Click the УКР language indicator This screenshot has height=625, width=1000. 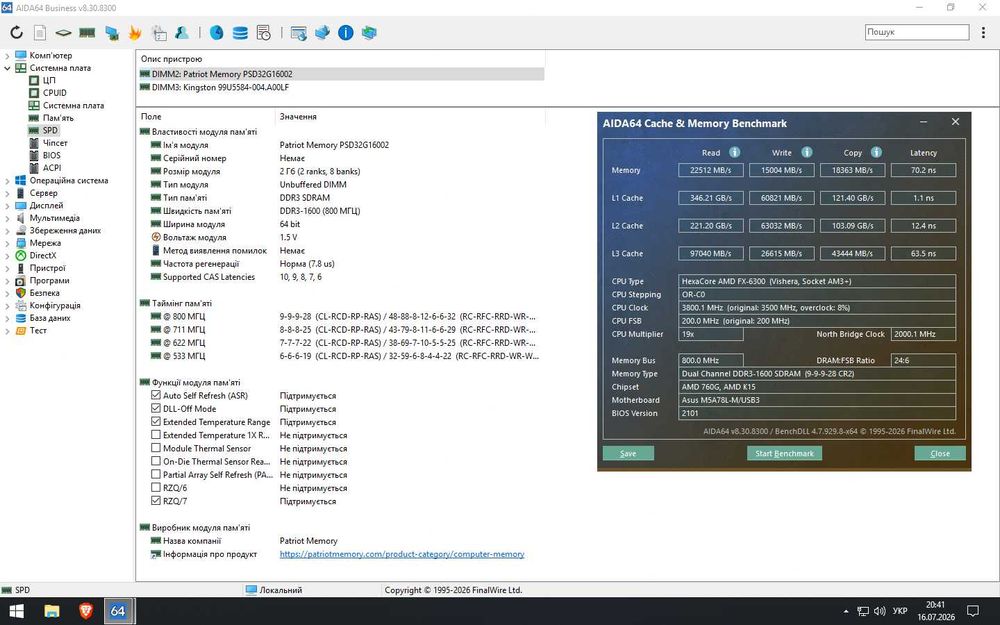click(900, 611)
